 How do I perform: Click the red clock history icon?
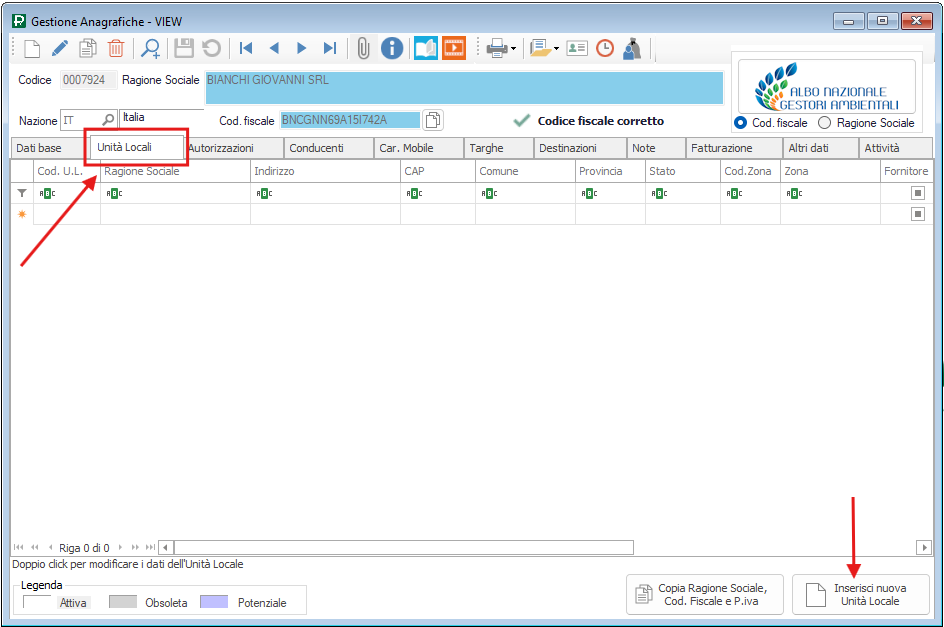605,48
